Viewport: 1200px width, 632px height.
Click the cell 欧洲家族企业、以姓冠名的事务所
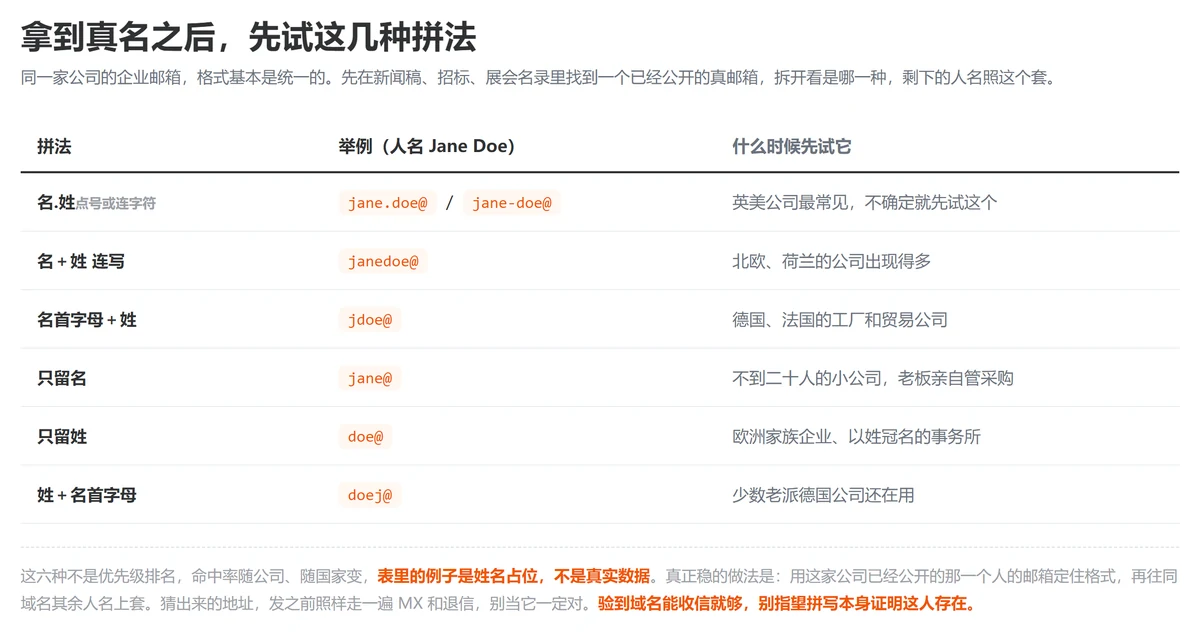tap(857, 437)
